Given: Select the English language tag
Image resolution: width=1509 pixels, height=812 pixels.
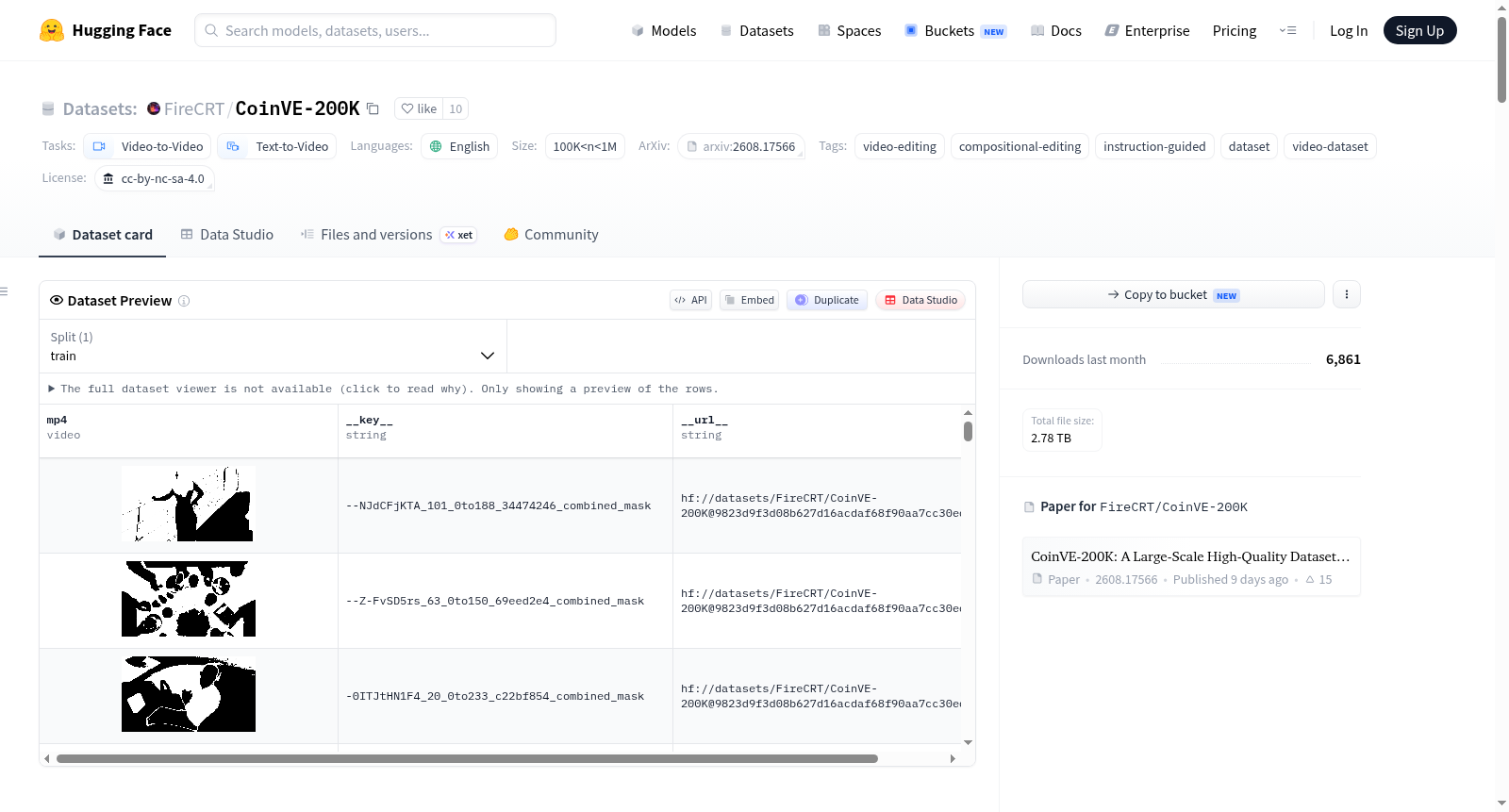Looking at the screenshot, I should (x=459, y=146).
